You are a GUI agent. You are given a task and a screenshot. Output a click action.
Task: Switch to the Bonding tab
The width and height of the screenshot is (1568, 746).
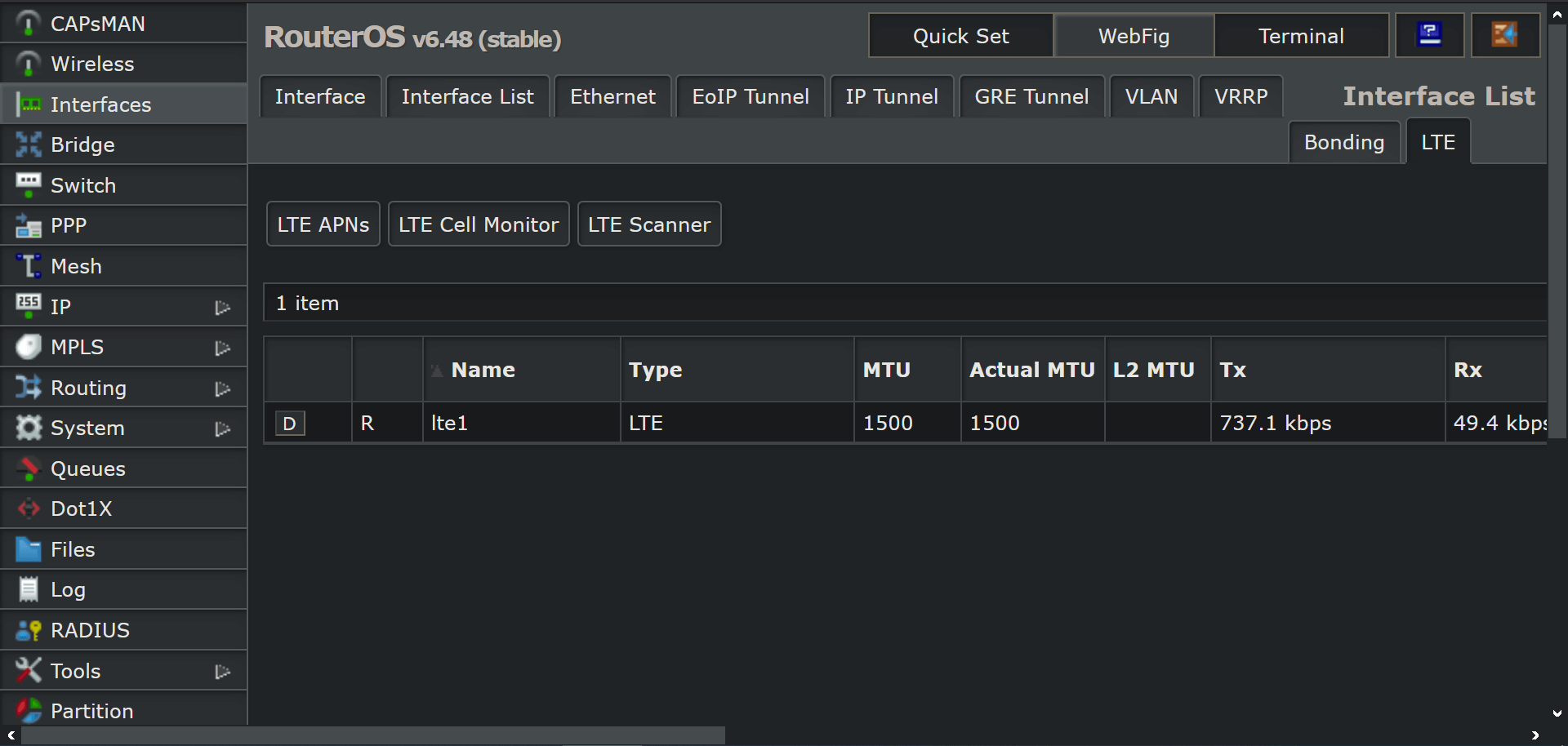1344,142
